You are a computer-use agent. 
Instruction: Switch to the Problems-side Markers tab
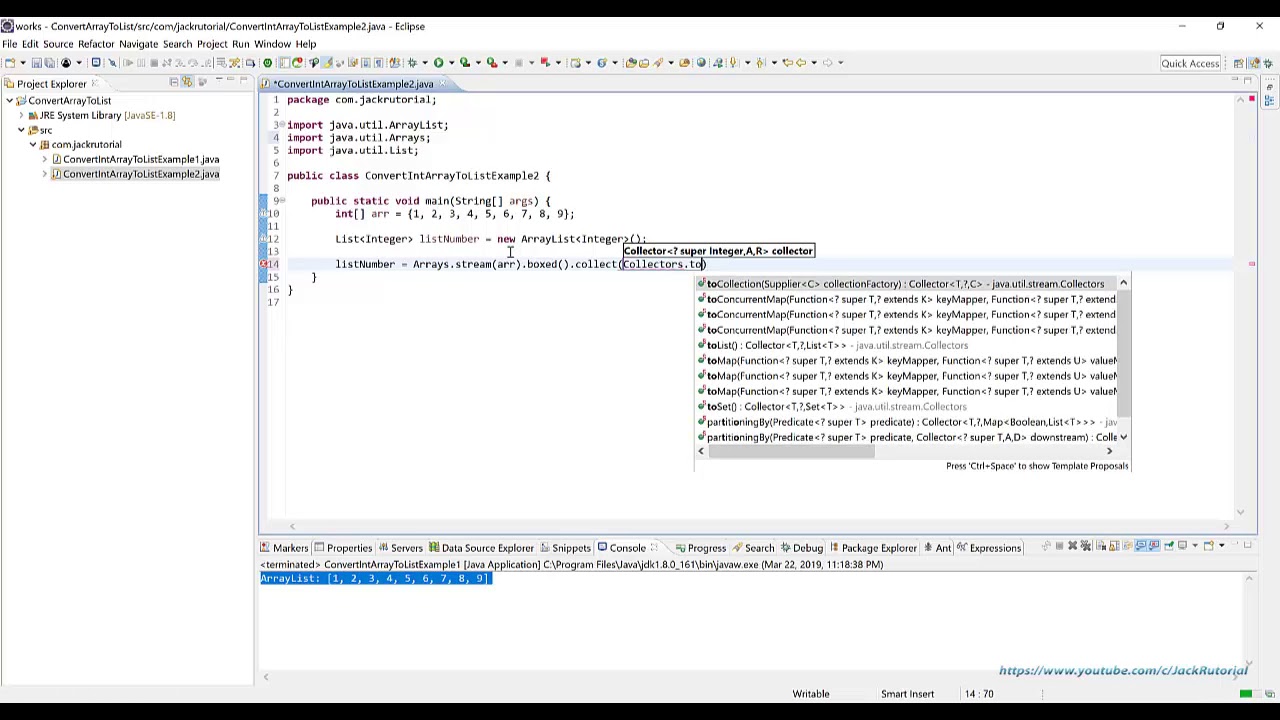point(284,548)
